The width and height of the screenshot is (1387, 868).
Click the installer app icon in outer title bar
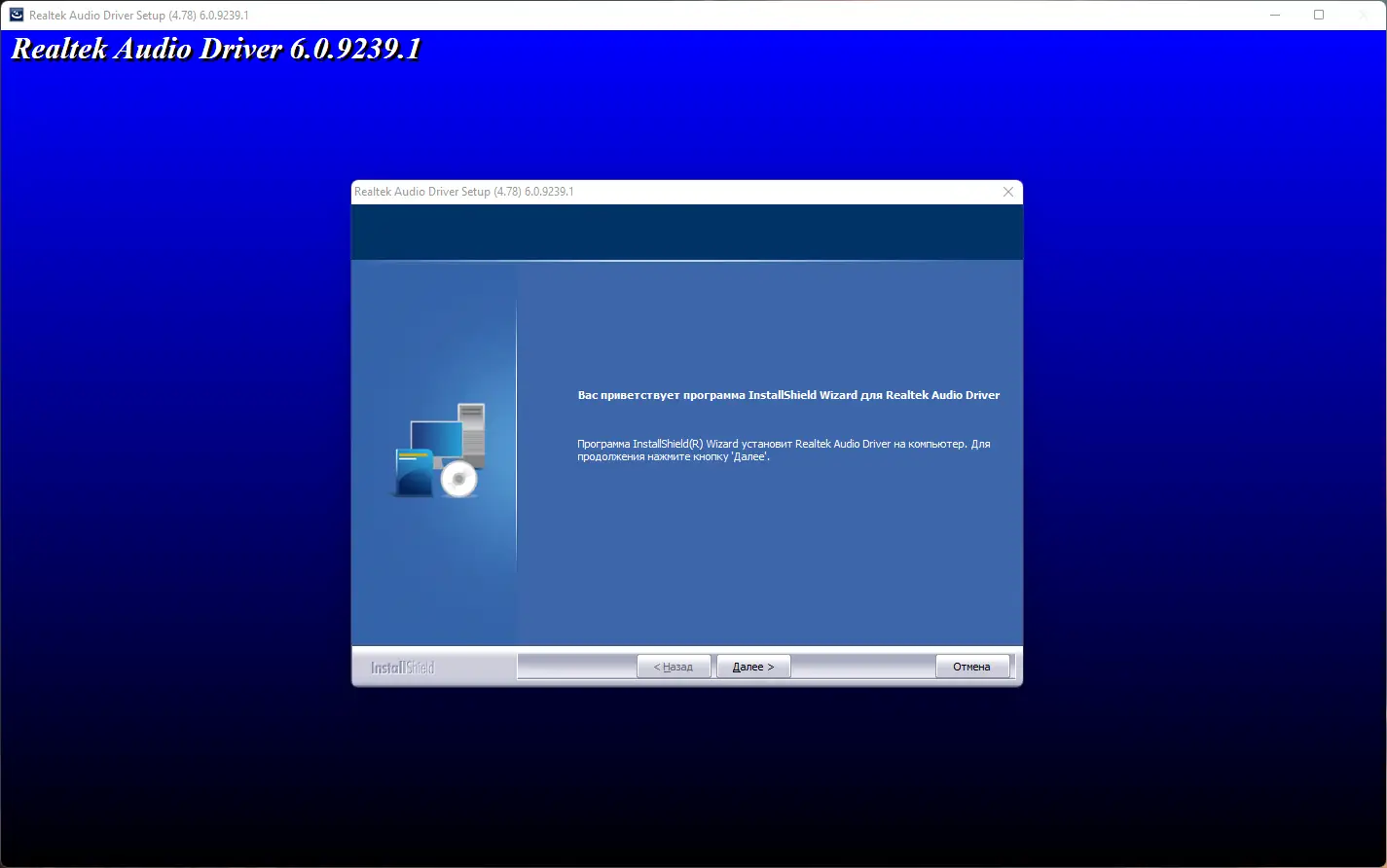tap(17, 15)
